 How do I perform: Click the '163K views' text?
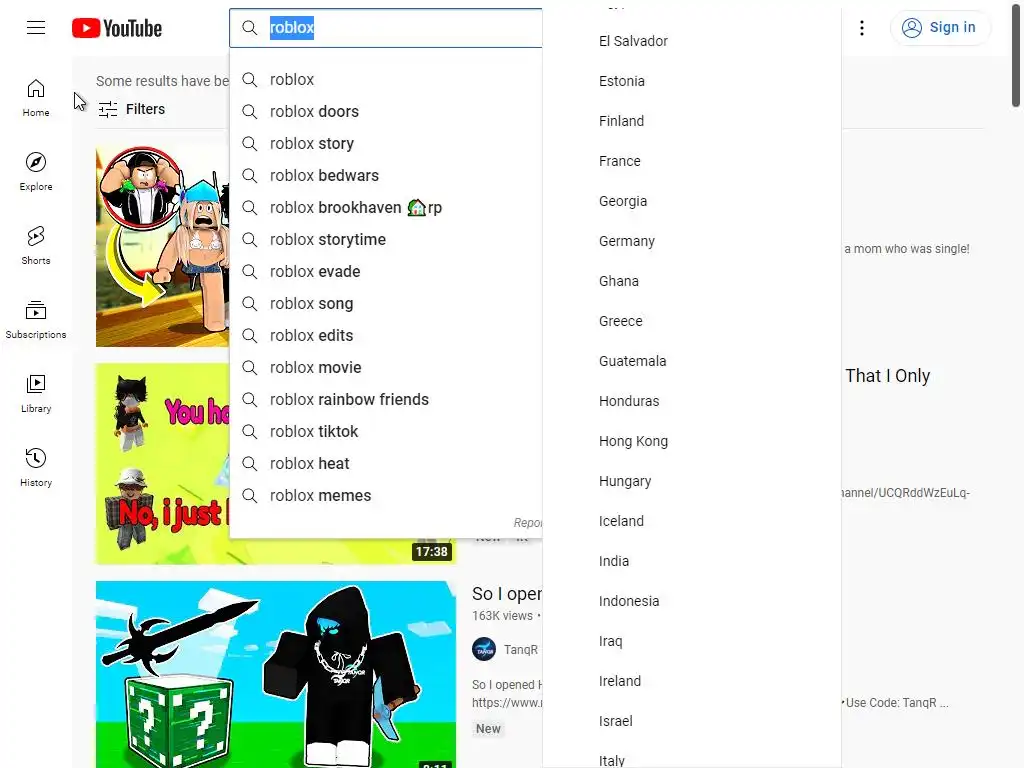[x=502, y=615]
